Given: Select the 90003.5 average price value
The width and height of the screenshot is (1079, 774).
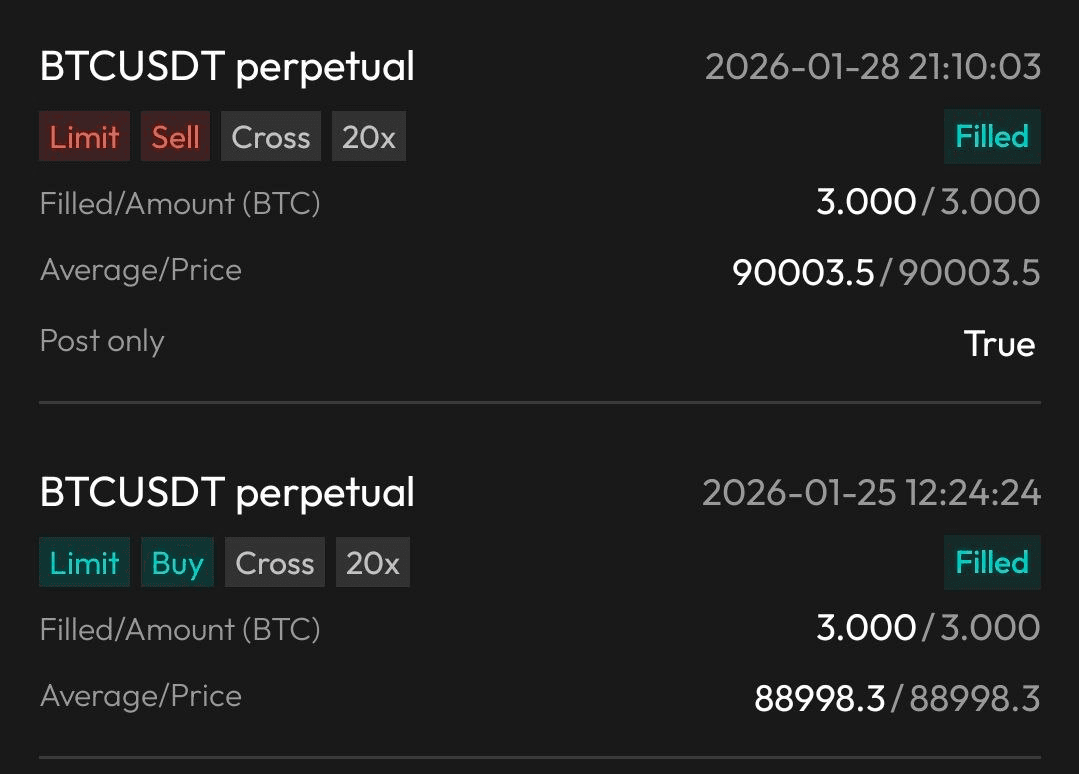Looking at the screenshot, I should pyautogui.click(x=804, y=272).
